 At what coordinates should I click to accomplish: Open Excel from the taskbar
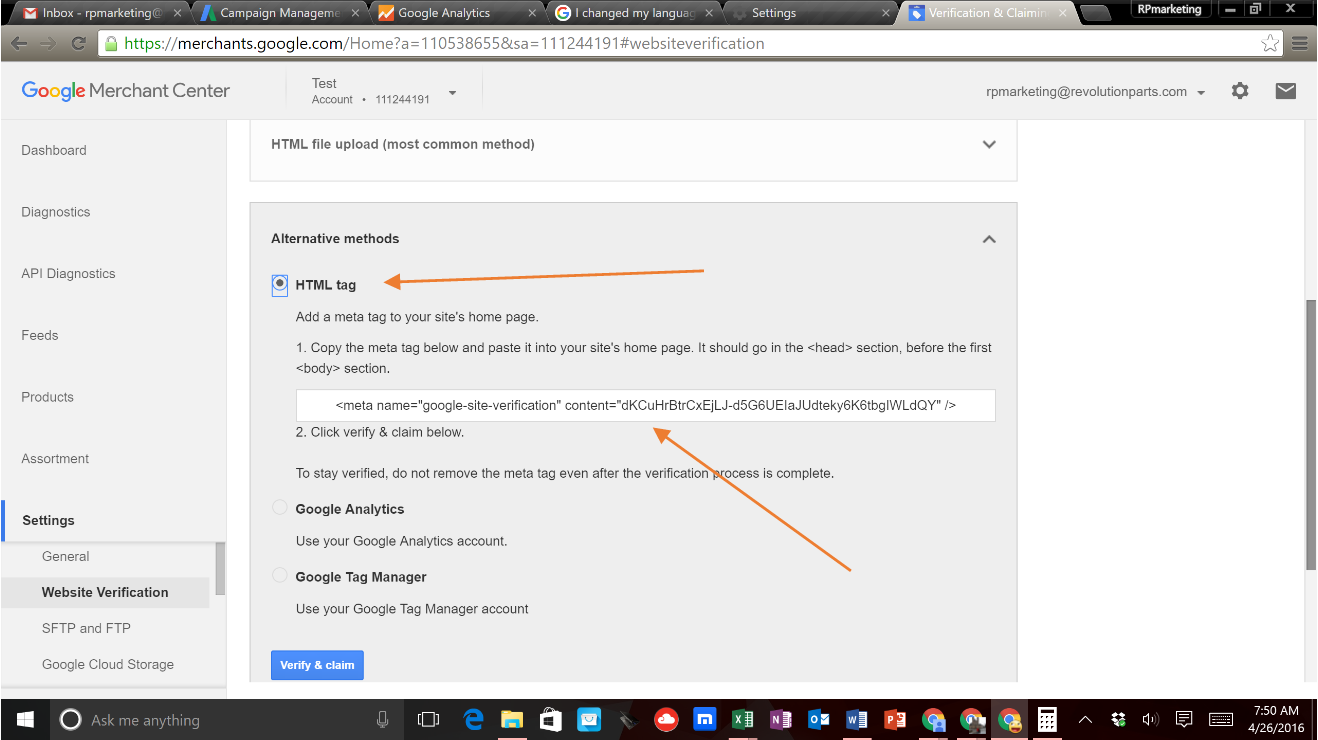(x=743, y=719)
